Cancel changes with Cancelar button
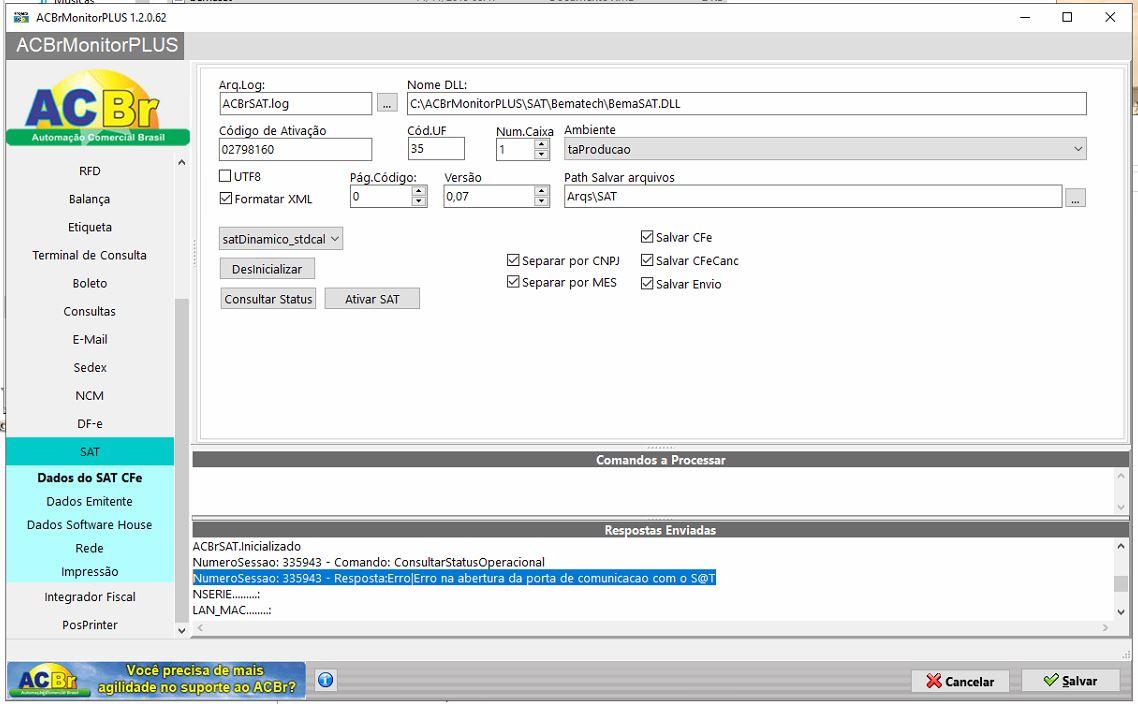This screenshot has height=704, width=1138. pos(960,681)
